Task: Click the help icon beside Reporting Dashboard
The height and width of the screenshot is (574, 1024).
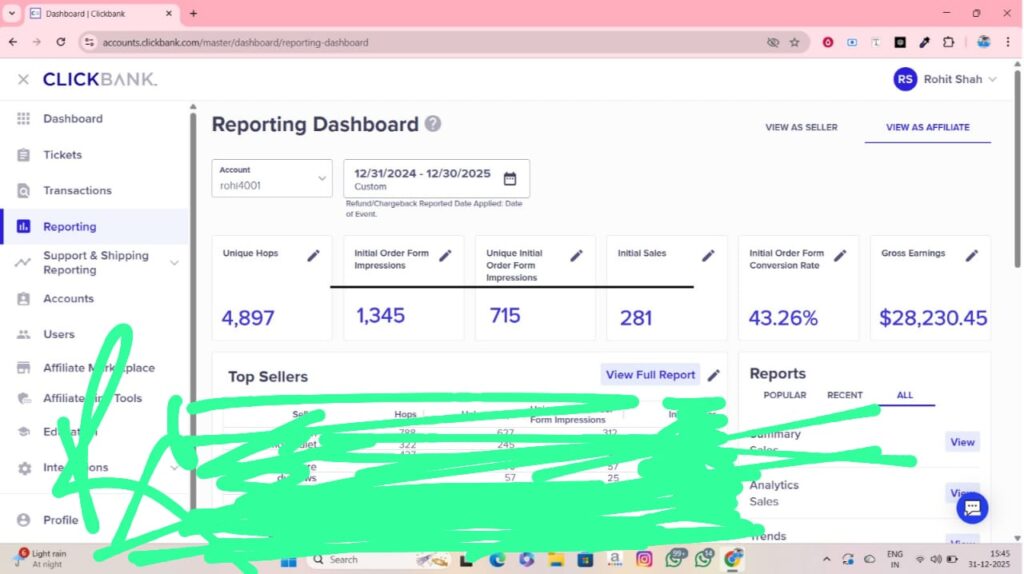Action: coord(432,124)
